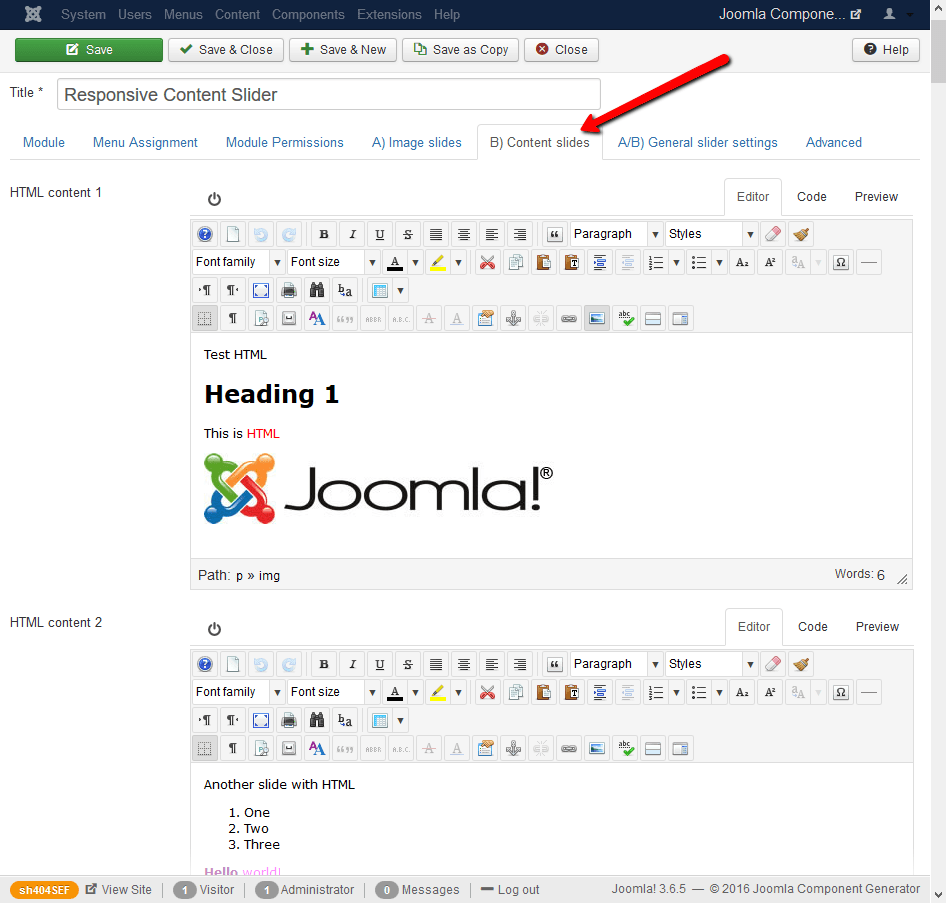Toggle show paragraph marks in HTML content 2
Image resolution: width=946 pixels, height=903 pixels.
tap(233, 749)
